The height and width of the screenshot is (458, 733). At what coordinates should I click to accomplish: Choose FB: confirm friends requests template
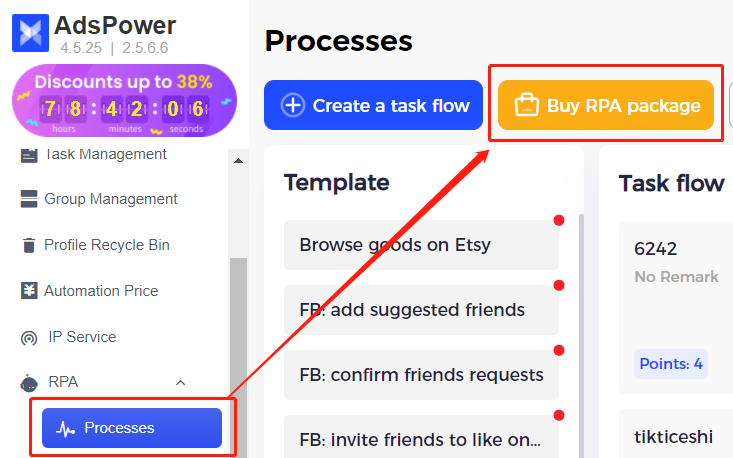(x=420, y=375)
